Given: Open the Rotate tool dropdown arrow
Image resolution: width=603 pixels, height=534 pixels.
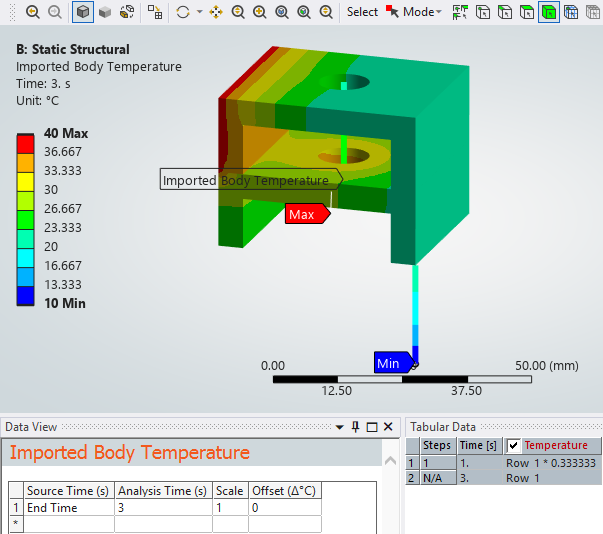Looking at the screenshot, I should [200, 12].
